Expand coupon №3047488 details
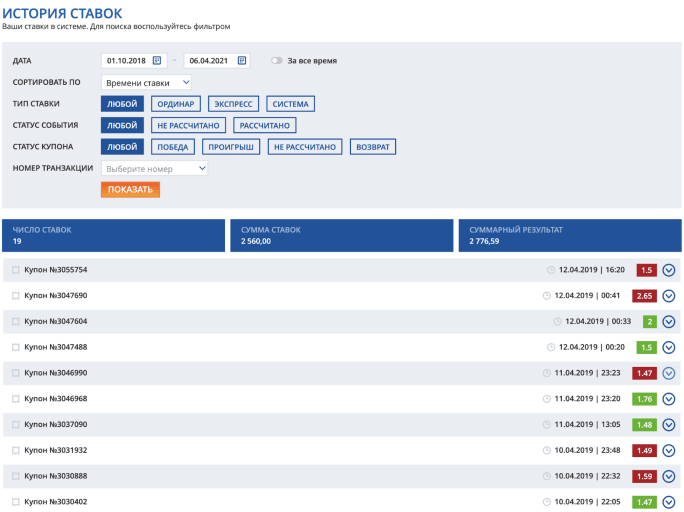 click(x=669, y=347)
